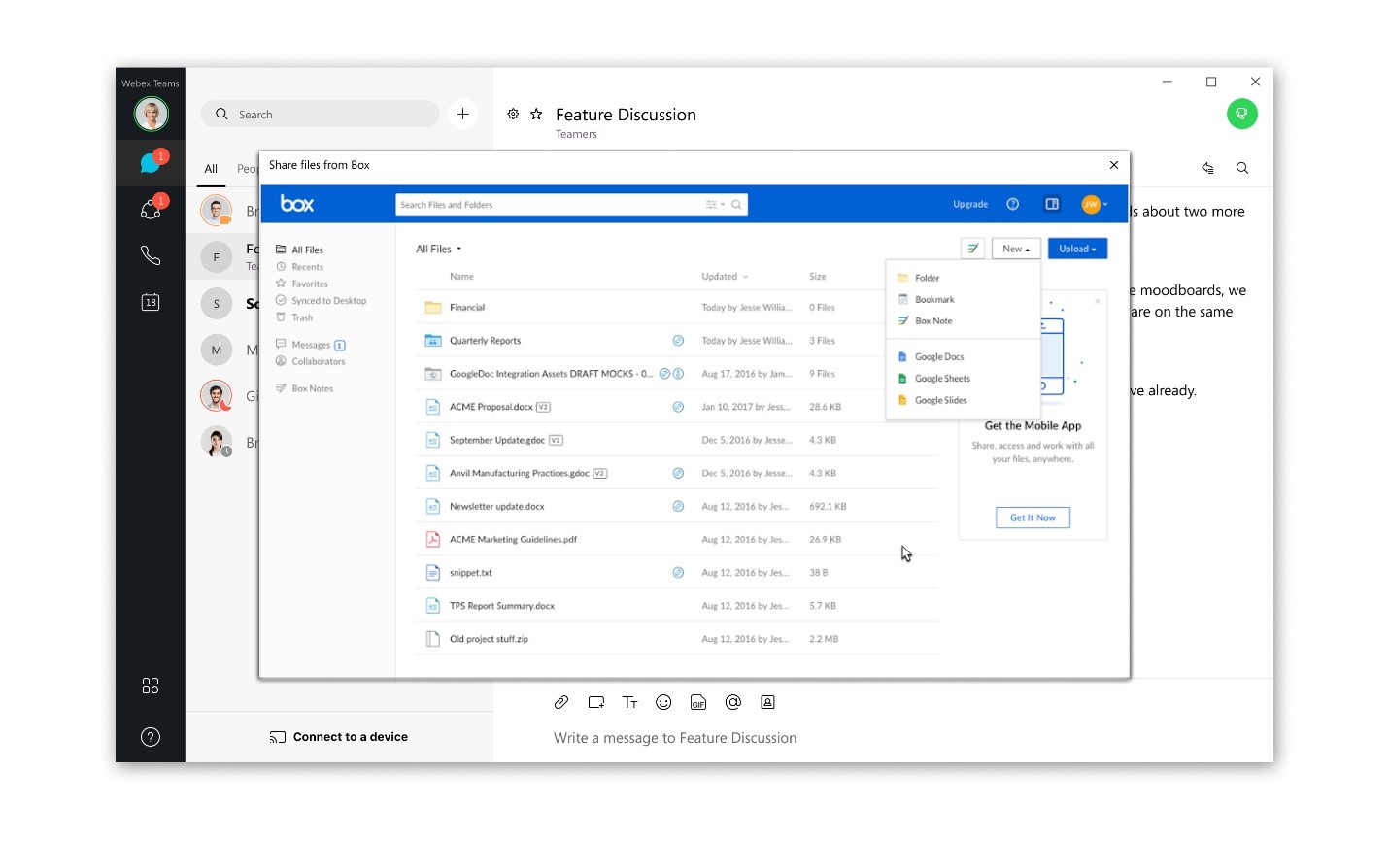Click the Upgrade link in Box header
The width and height of the screenshot is (1389, 868).
(970, 204)
